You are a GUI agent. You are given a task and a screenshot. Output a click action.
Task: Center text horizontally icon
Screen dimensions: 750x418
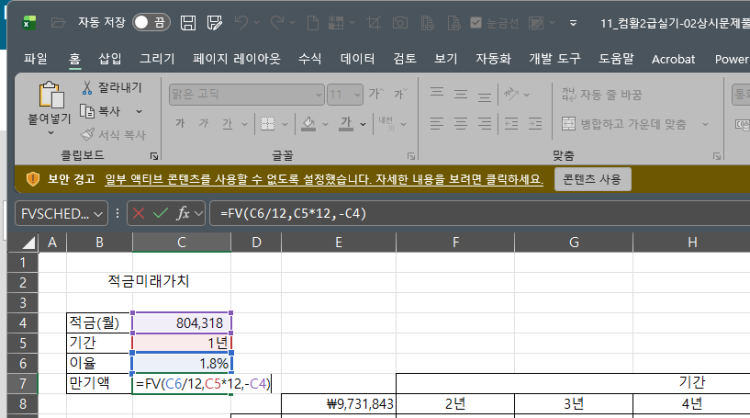[x=461, y=124]
